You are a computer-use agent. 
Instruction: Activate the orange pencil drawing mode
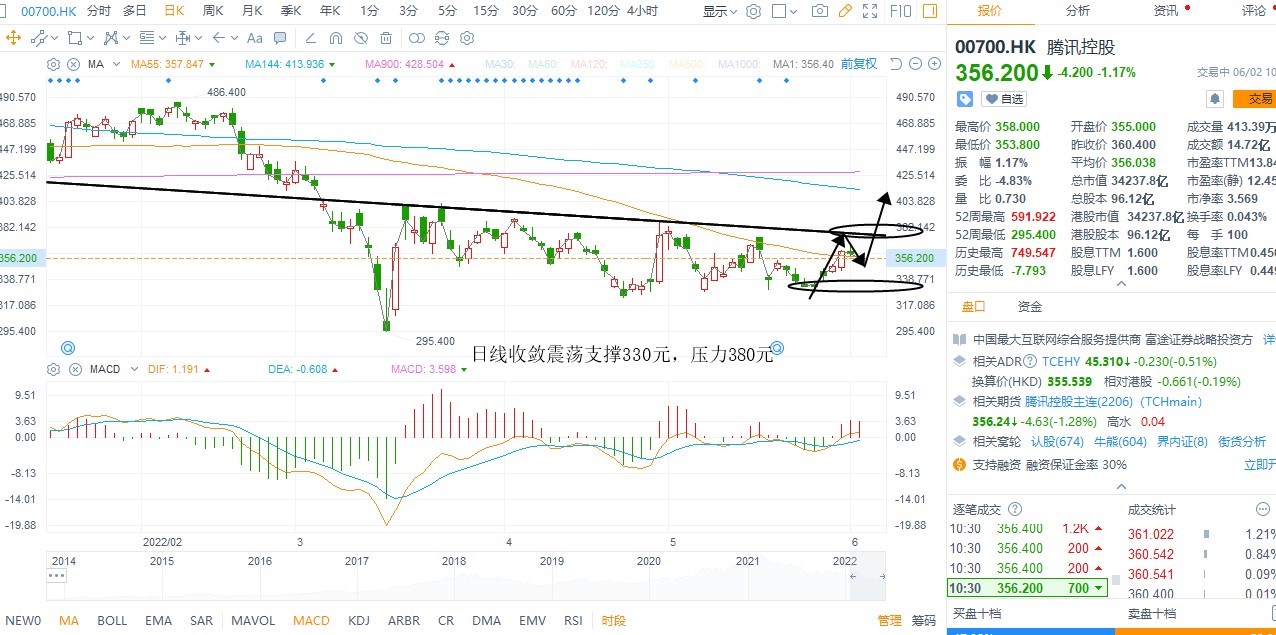[x=845, y=11]
